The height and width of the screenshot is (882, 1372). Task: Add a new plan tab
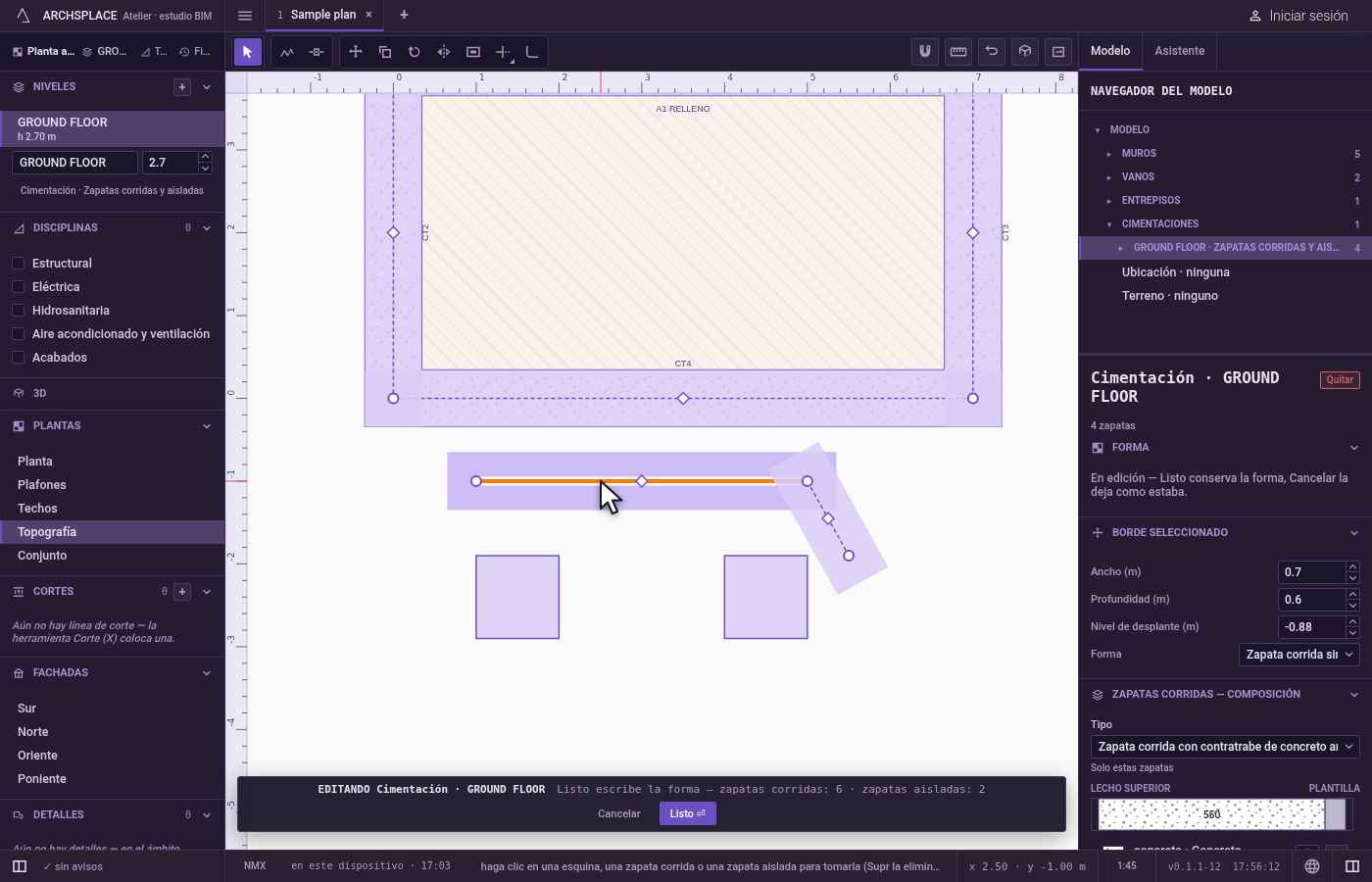tap(404, 15)
